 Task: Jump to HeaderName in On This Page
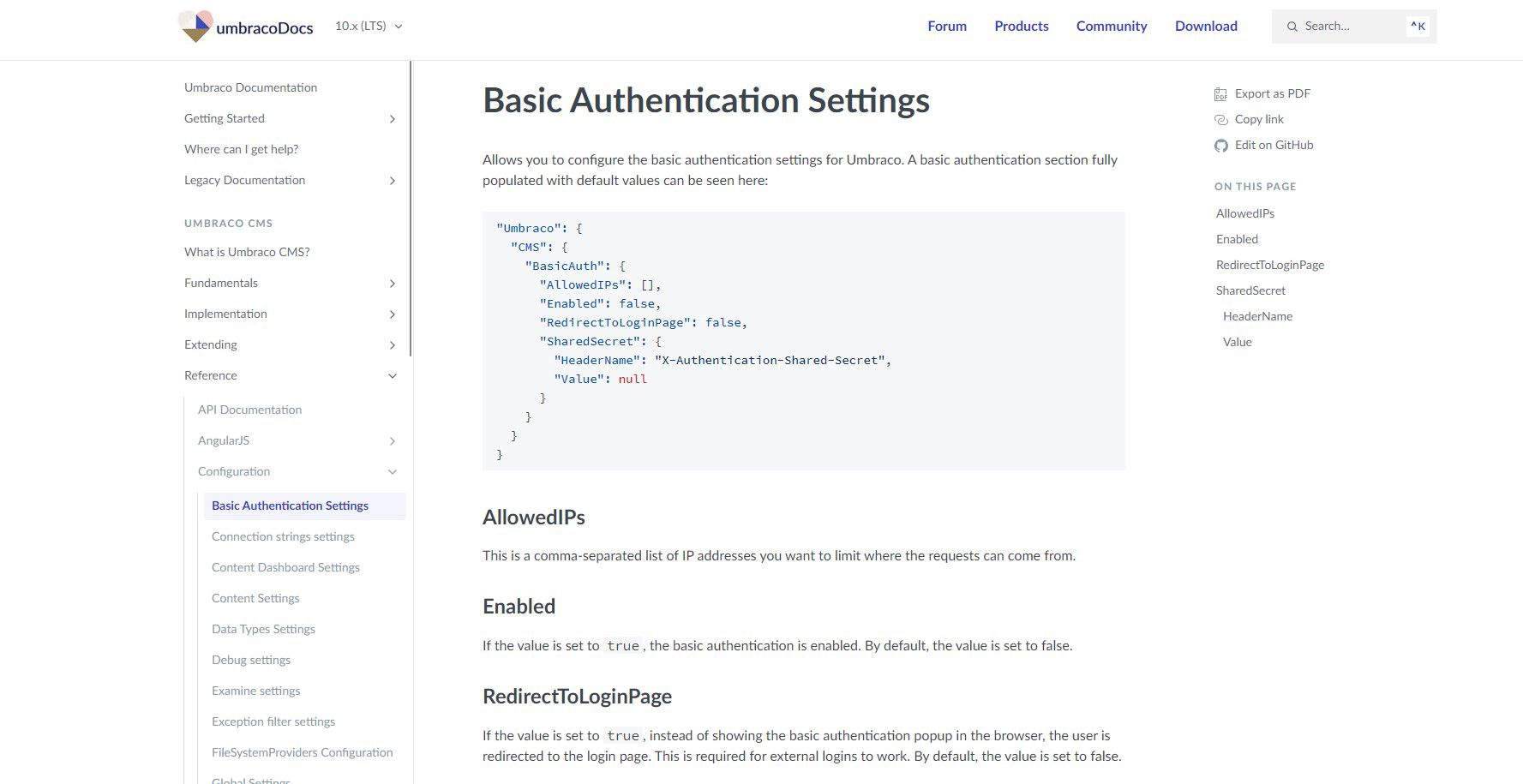pos(1257,316)
